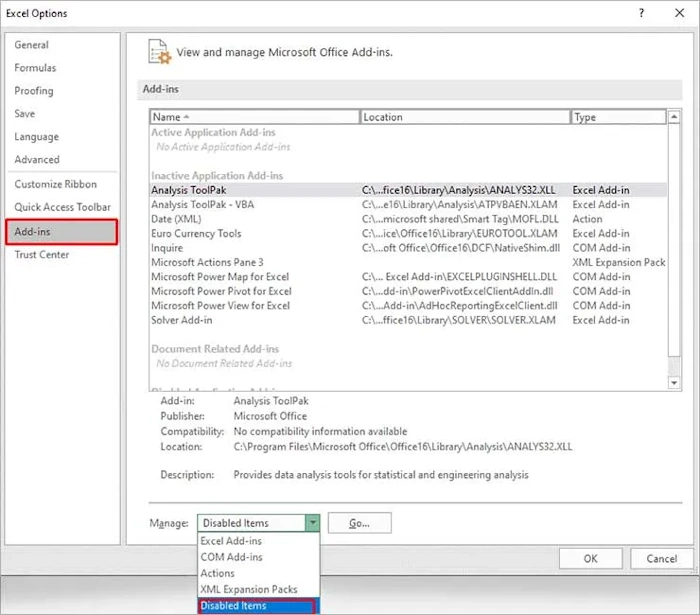Select Microsoft Power Pivot for Excel
This screenshot has height=615, width=700.
[x=408, y=291]
